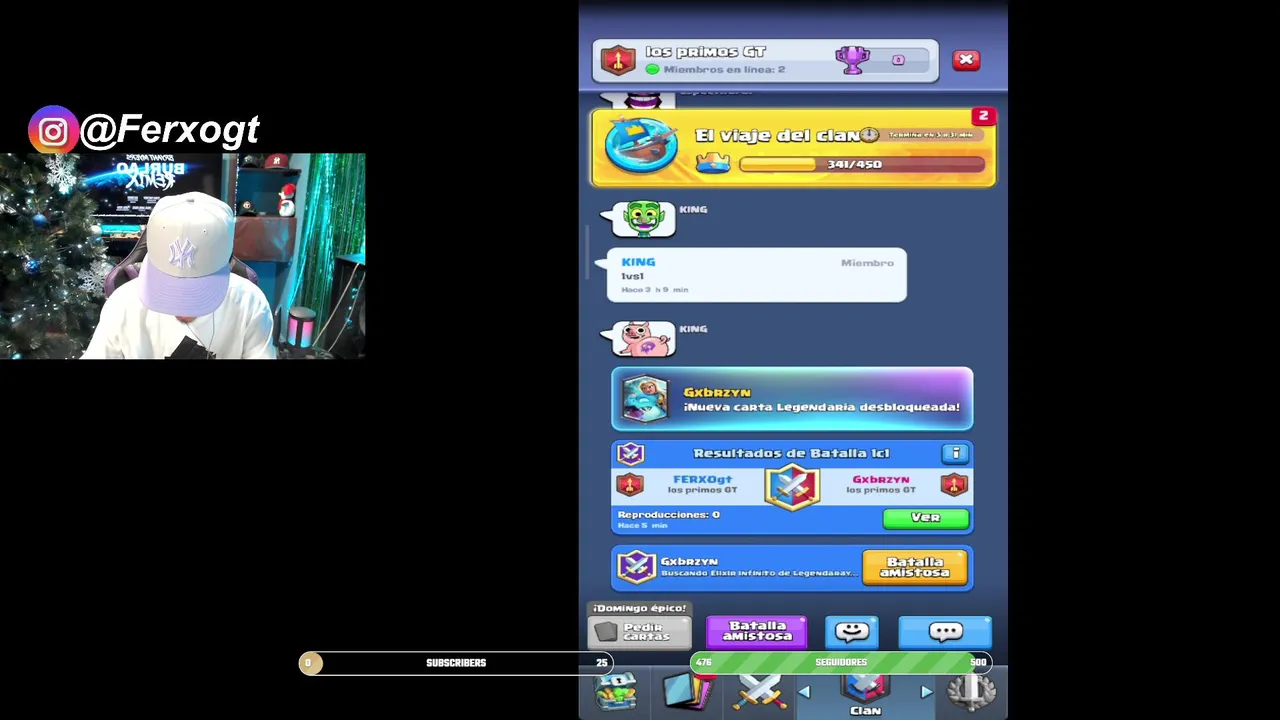Click green Ver replay button
The height and width of the screenshot is (720, 1280).
(925, 518)
